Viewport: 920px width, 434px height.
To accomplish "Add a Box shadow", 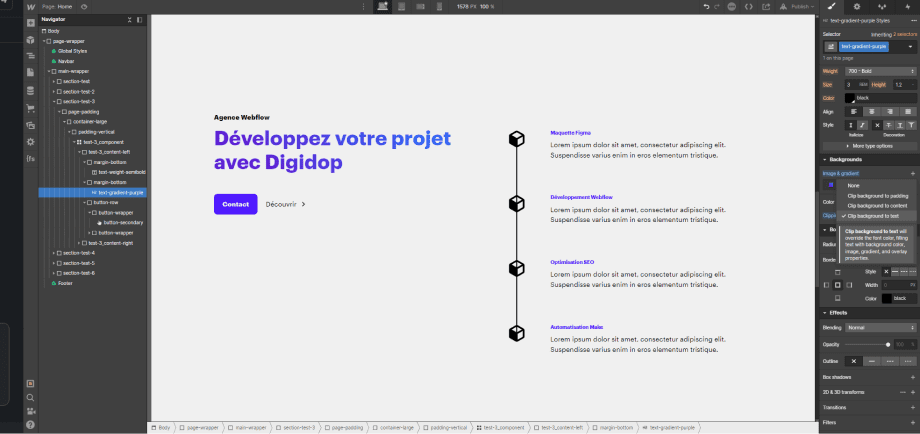I will [x=912, y=377].
